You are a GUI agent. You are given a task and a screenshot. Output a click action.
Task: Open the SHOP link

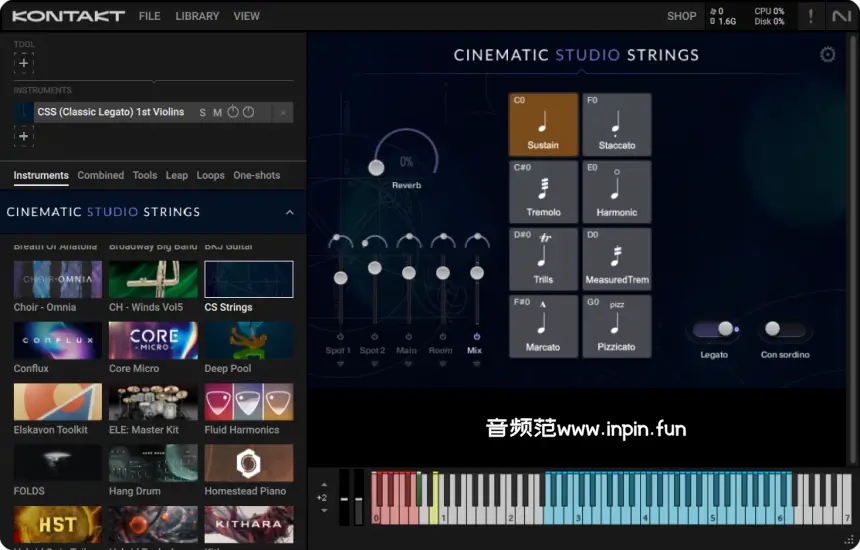pos(681,16)
